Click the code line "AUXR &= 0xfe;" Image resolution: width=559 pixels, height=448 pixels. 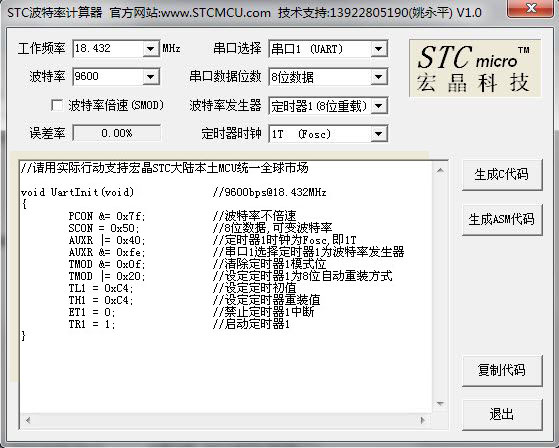click(107, 252)
